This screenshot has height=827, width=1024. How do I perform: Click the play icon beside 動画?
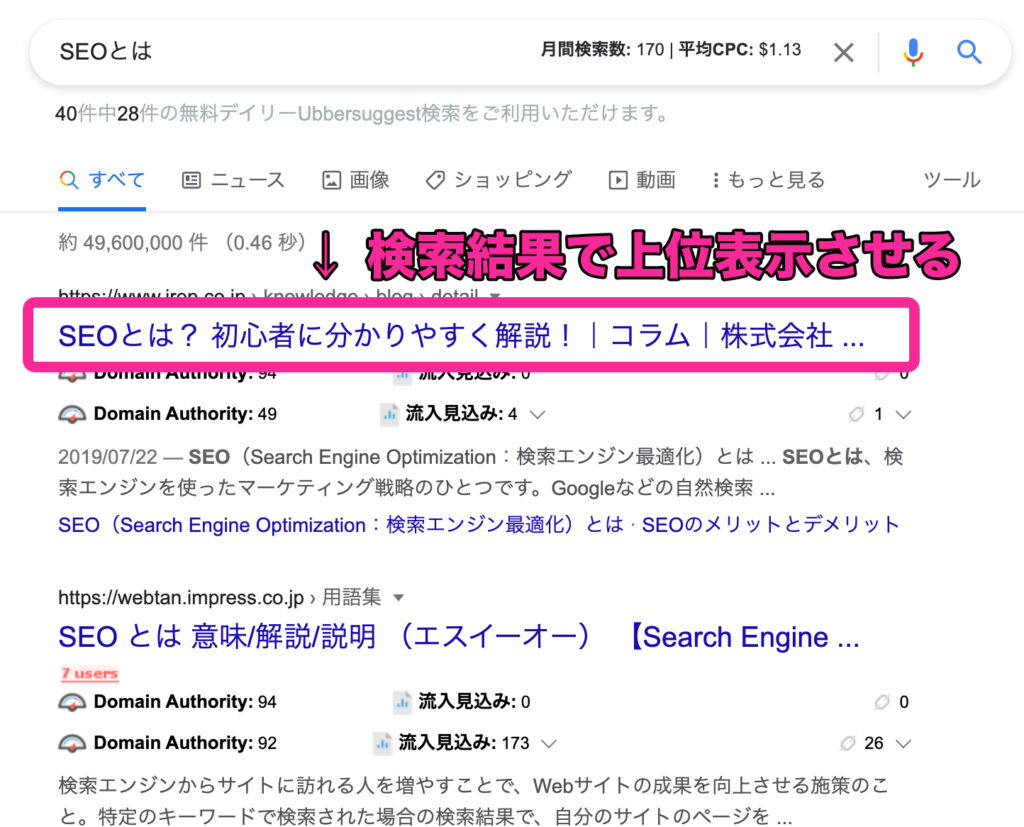click(x=618, y=180)
